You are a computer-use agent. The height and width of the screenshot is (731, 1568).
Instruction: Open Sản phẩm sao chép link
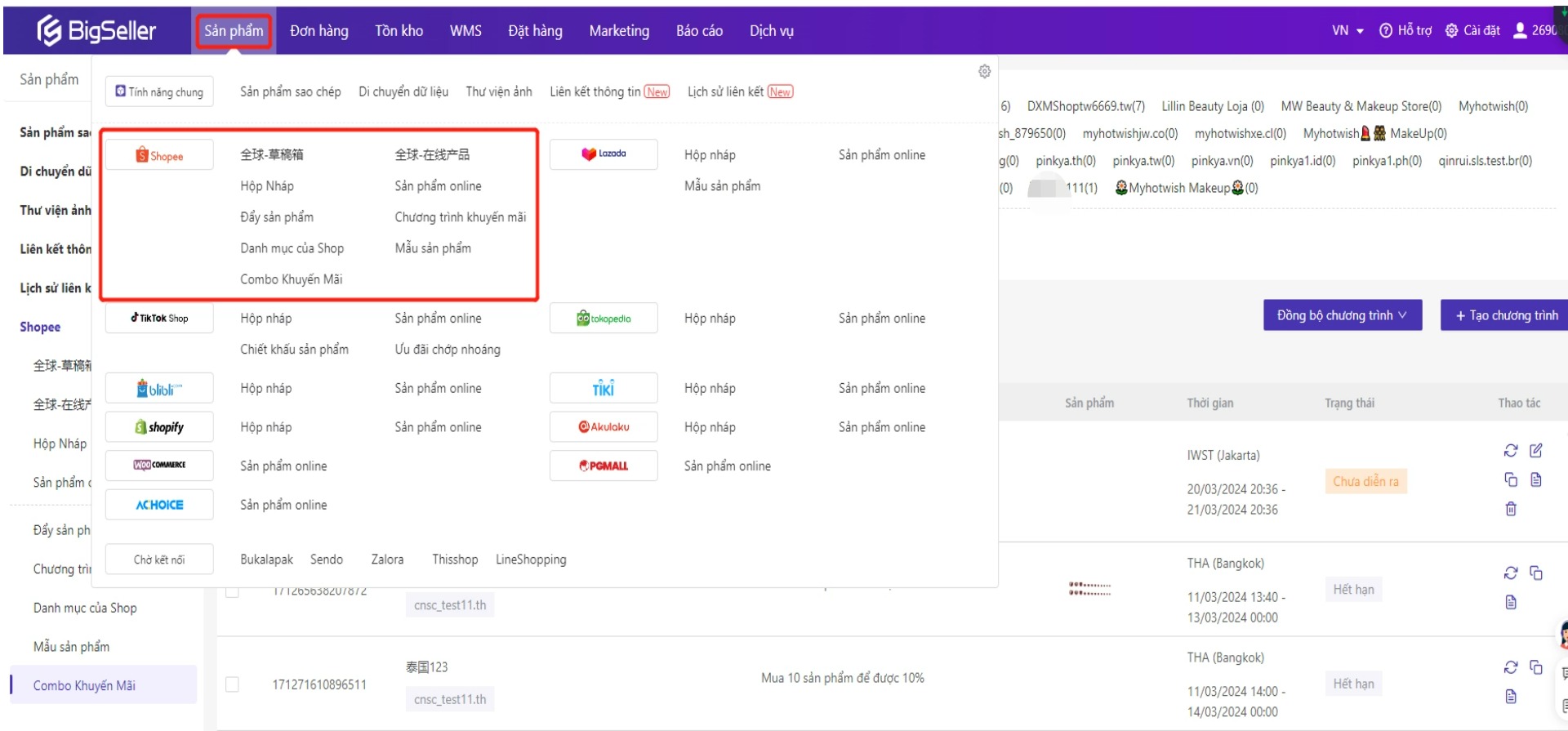[x=290, y=91]
